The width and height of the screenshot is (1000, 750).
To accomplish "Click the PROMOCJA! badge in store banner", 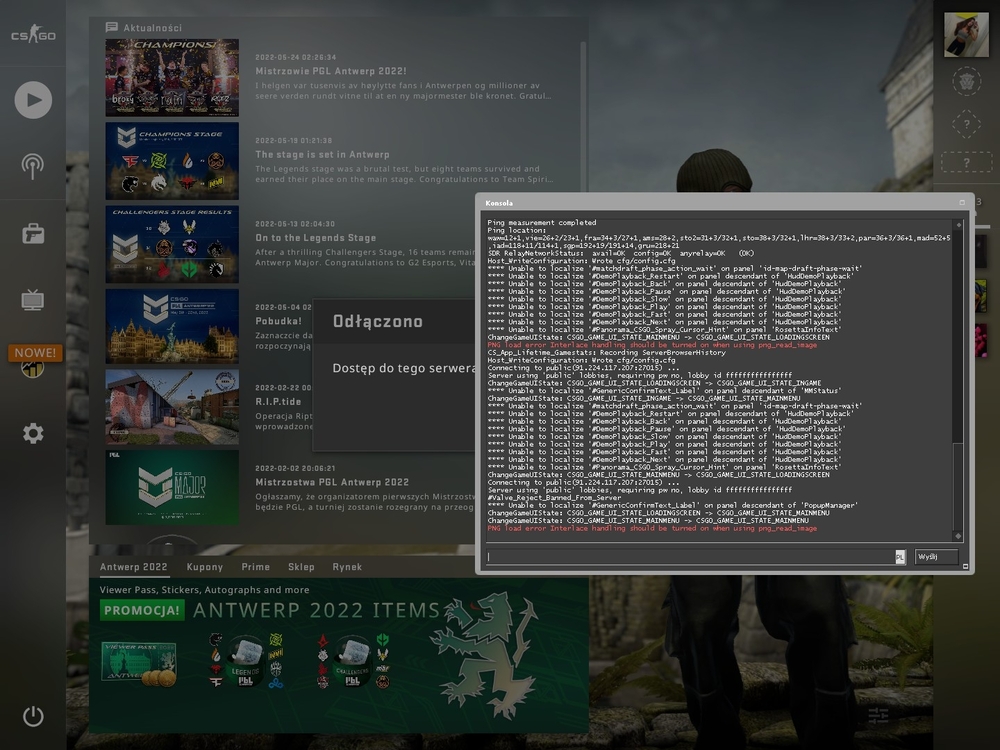I will tap(142, 610).
